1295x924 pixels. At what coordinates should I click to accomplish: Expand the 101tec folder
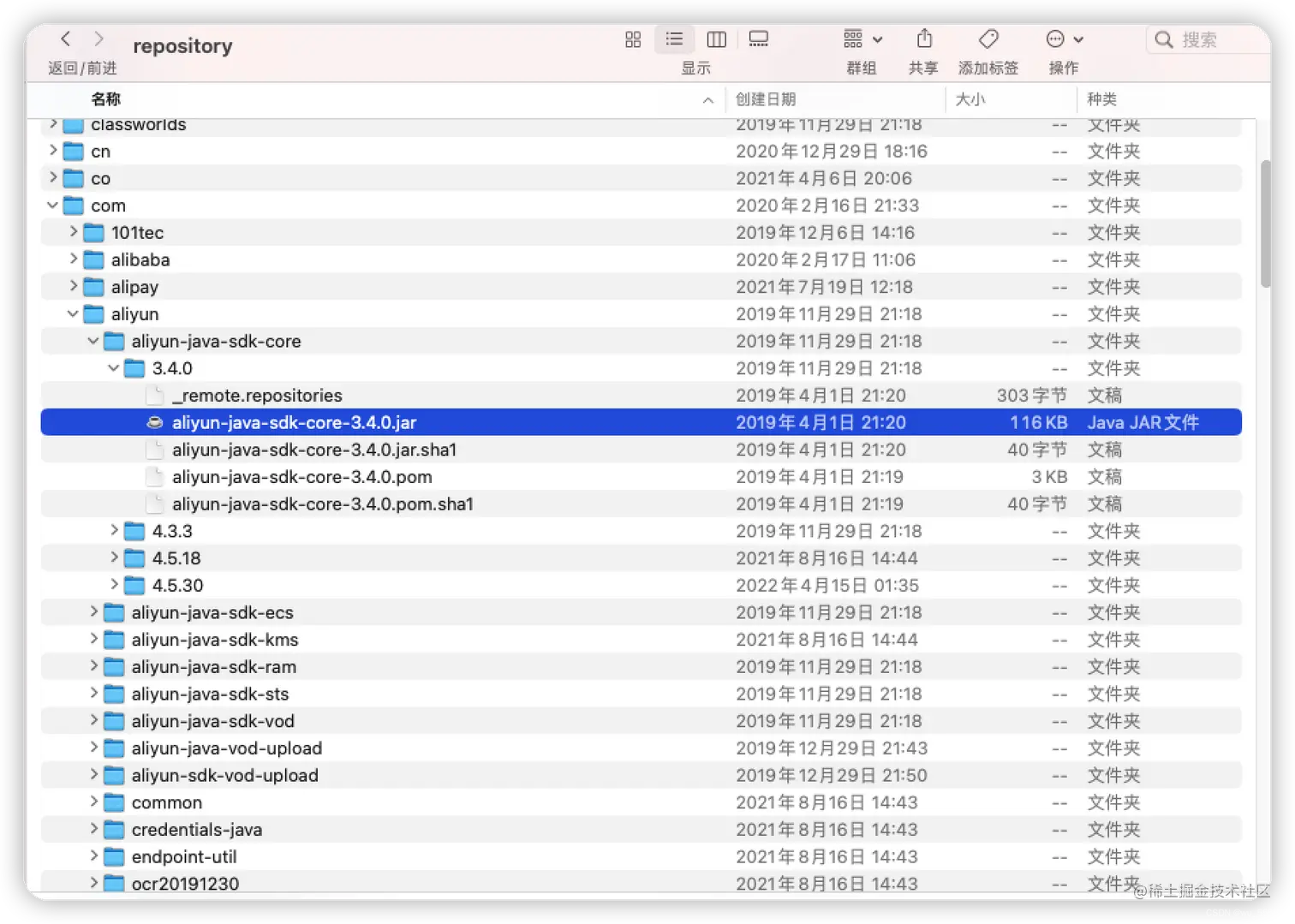coord(74,232)
